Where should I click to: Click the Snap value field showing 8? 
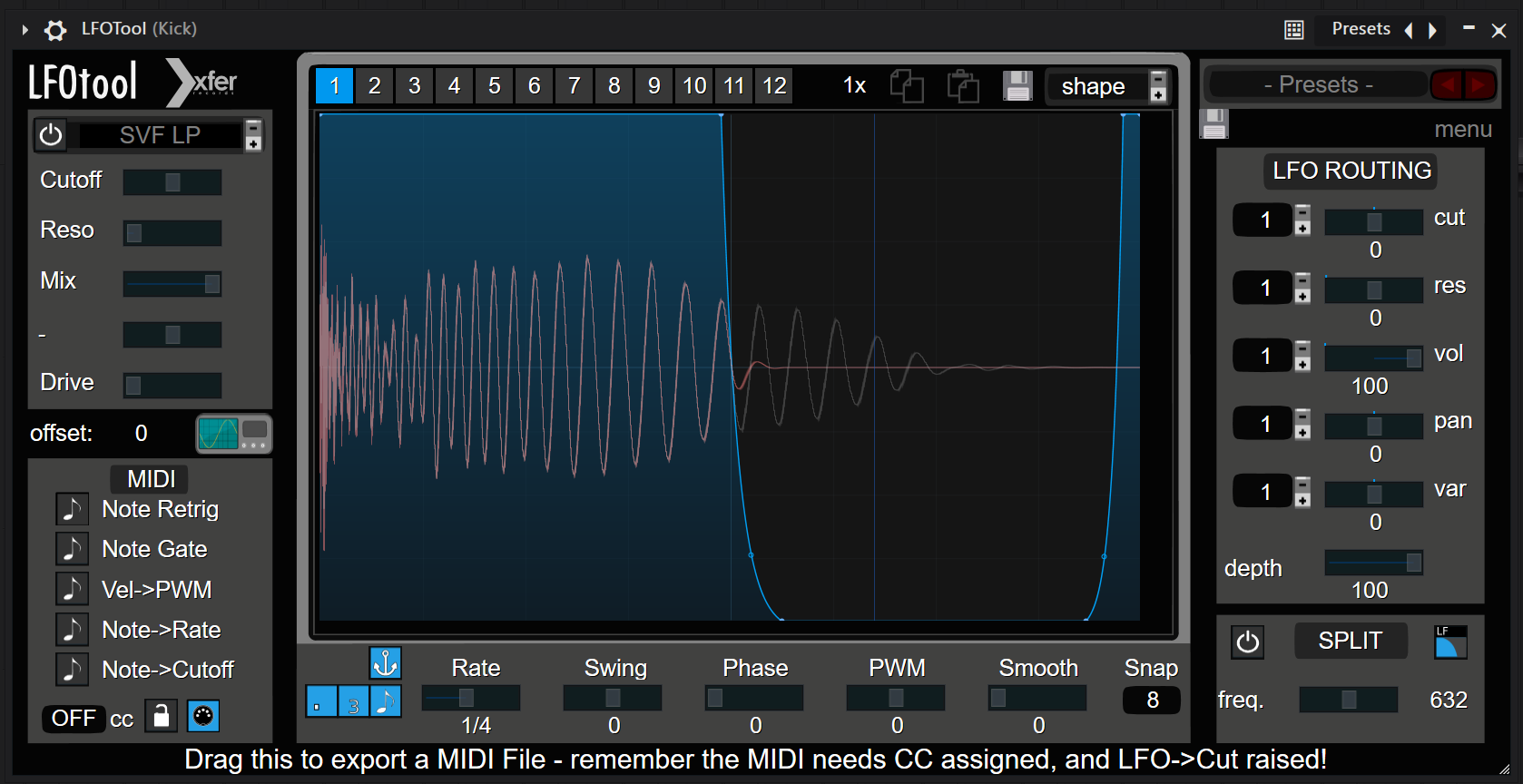coord(1152,701)
